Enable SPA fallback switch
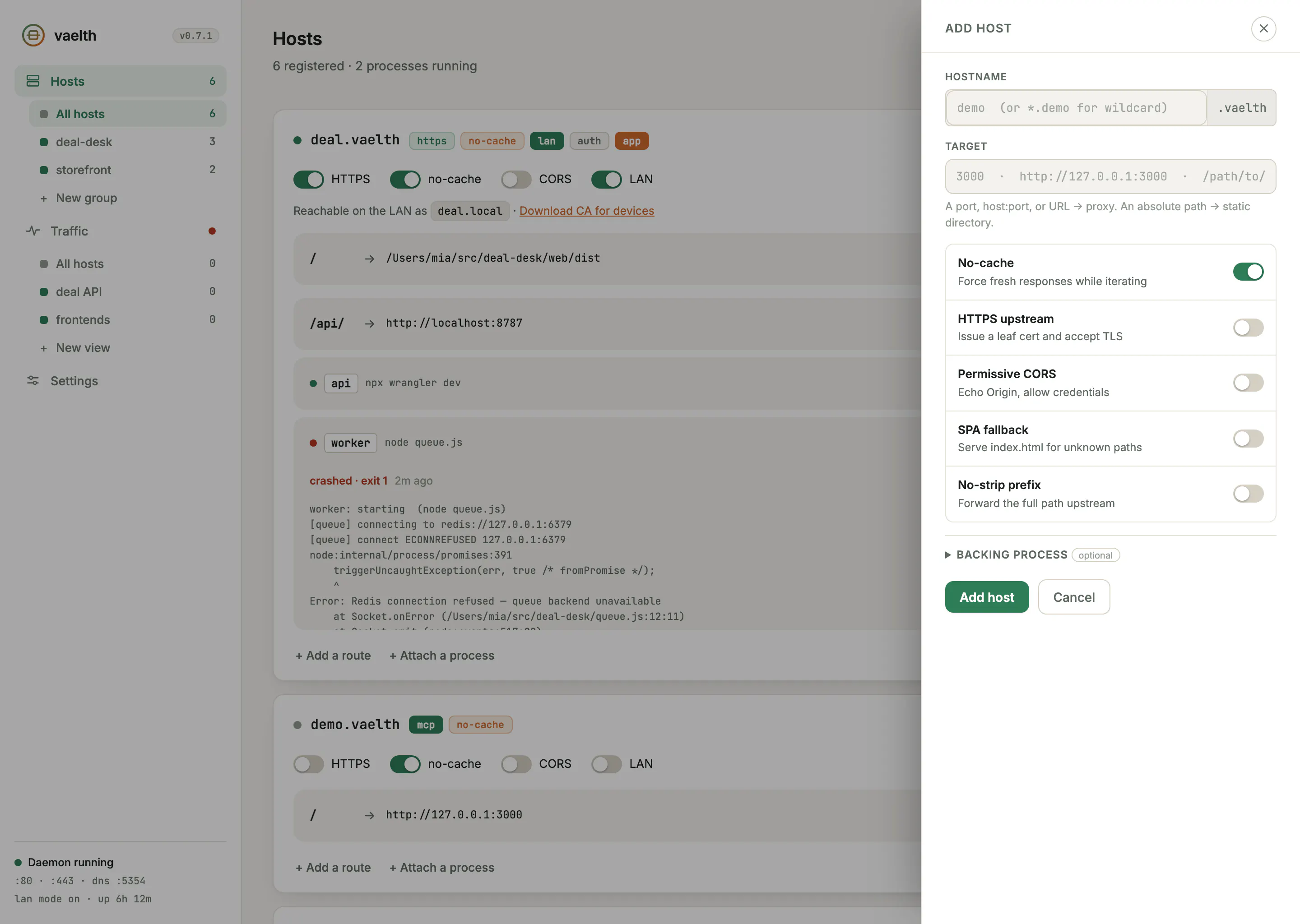 point(1248,439)
